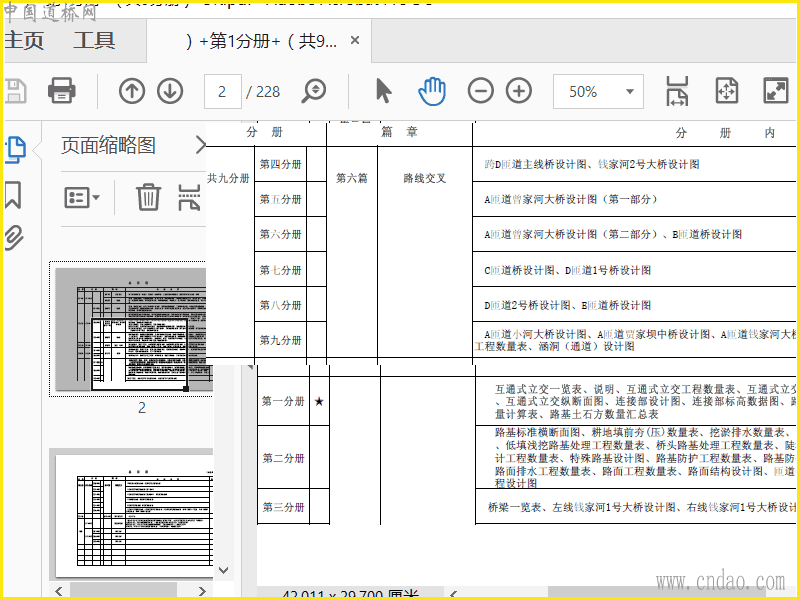Viewport: 800px width, 600px height.
Task: Click thumbnail panel left scroll arrow
Action: coord(59,591)
